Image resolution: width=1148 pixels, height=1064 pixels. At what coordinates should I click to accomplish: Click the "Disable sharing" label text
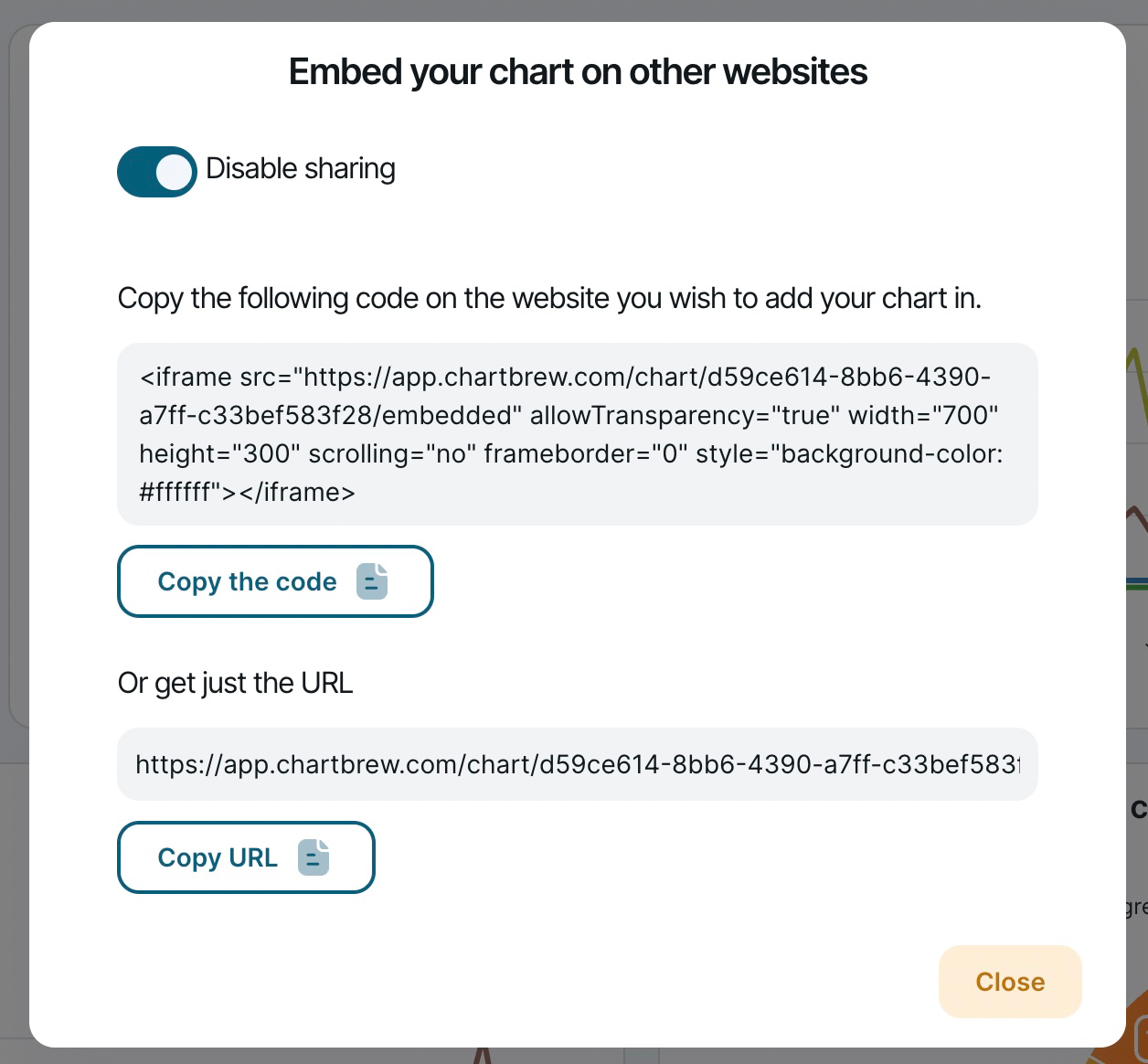(301, 169)
